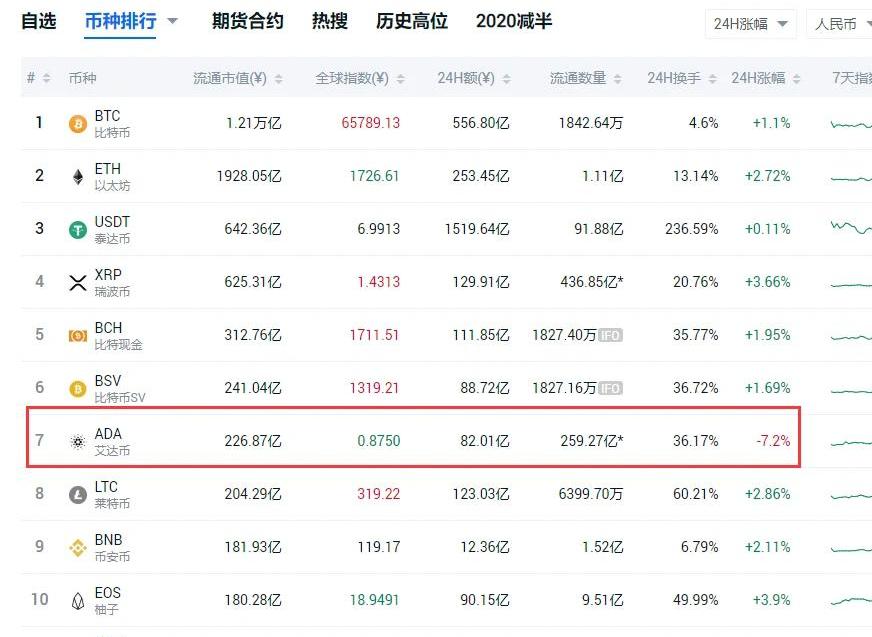Click BNB market cap 181.93亿

point(253,547)
